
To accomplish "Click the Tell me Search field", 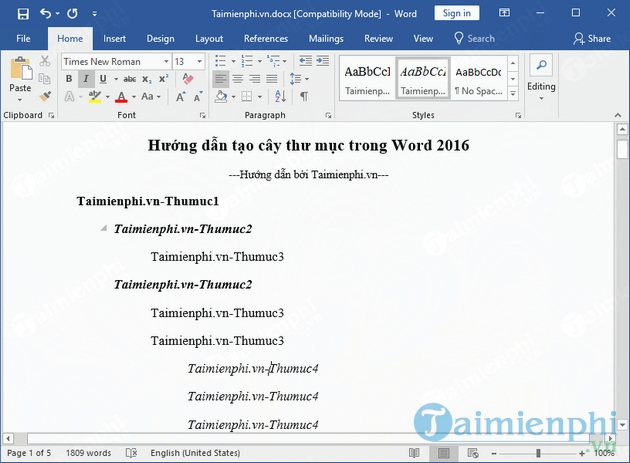I will tap(474, 39).
